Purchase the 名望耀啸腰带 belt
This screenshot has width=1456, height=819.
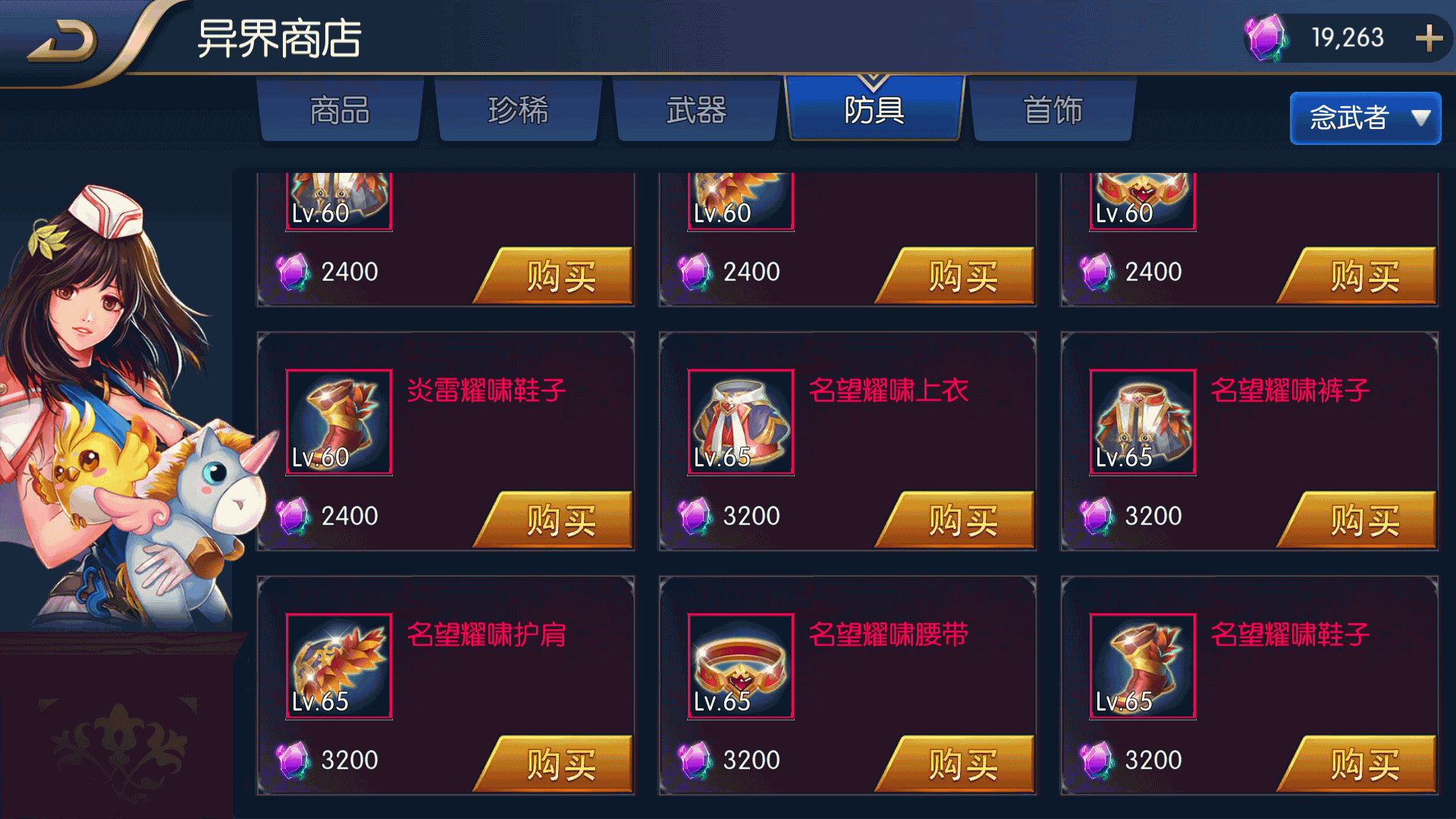pyautogui.click(x=957, y=764)
